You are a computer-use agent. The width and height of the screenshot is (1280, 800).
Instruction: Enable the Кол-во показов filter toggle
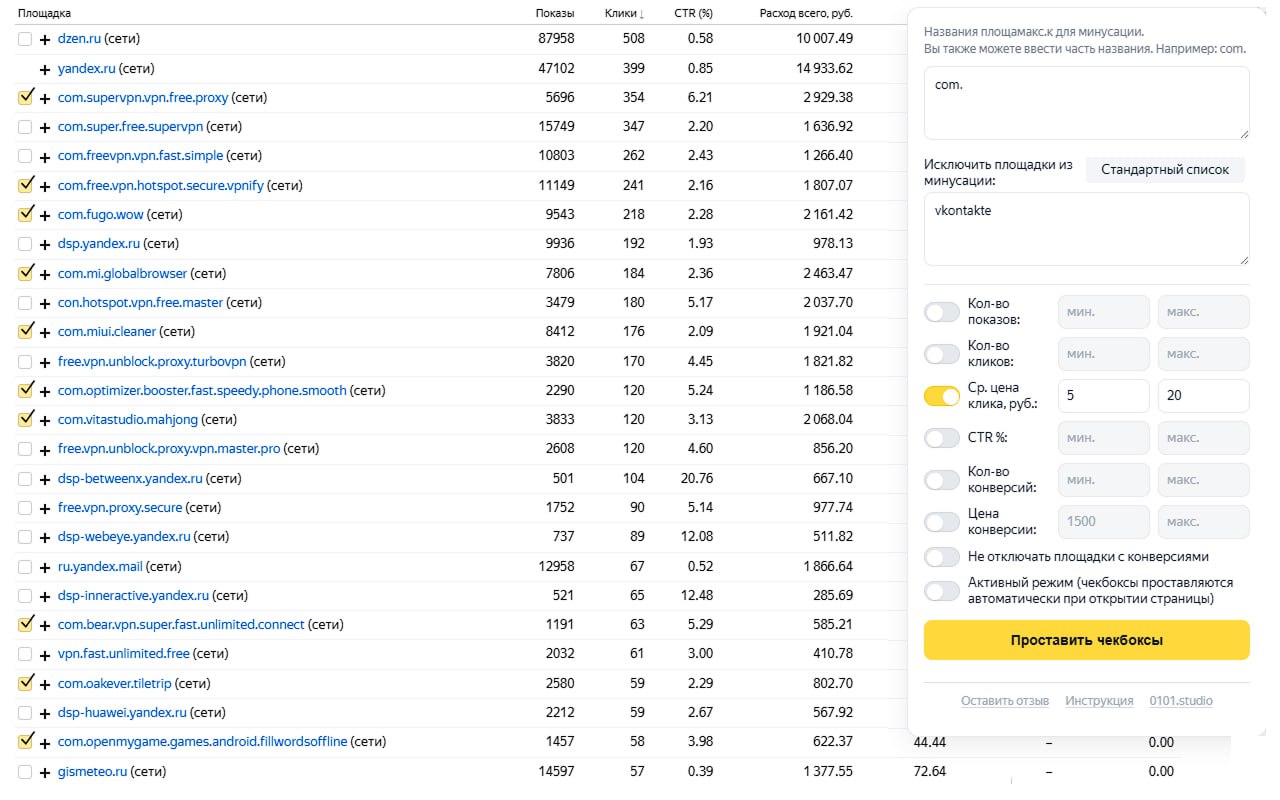point(942,312)
